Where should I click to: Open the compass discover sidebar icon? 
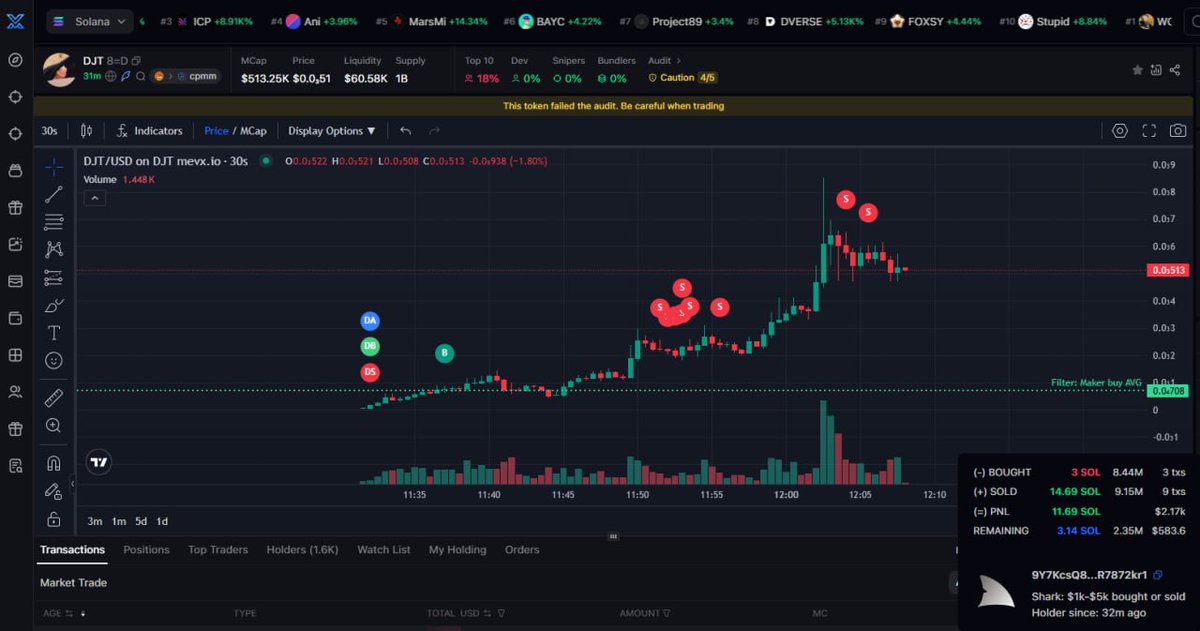[15, 60]
